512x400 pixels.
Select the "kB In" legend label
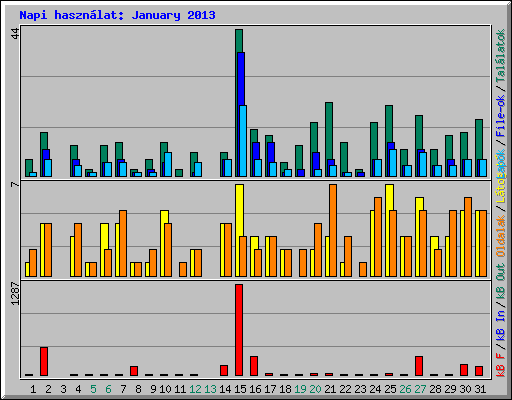tap(501, 325)
